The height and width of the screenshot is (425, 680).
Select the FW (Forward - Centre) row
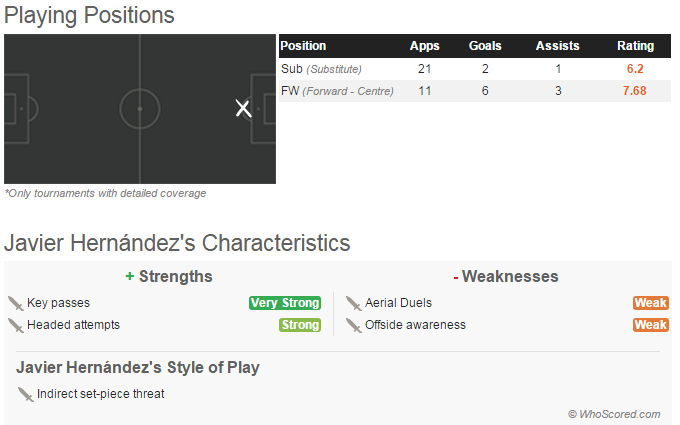[x=337, y=91]
